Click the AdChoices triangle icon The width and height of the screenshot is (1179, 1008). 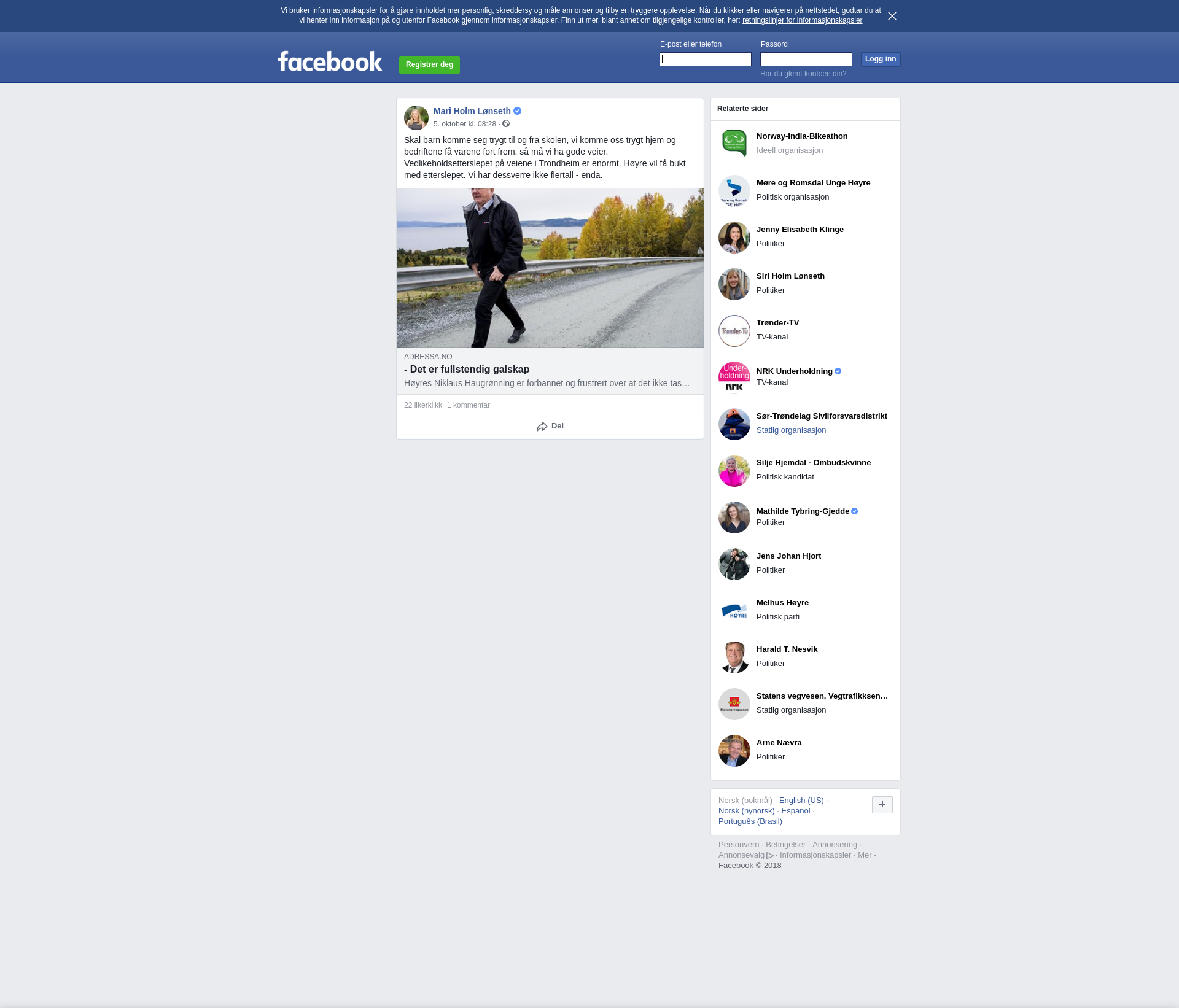(770, 856)
